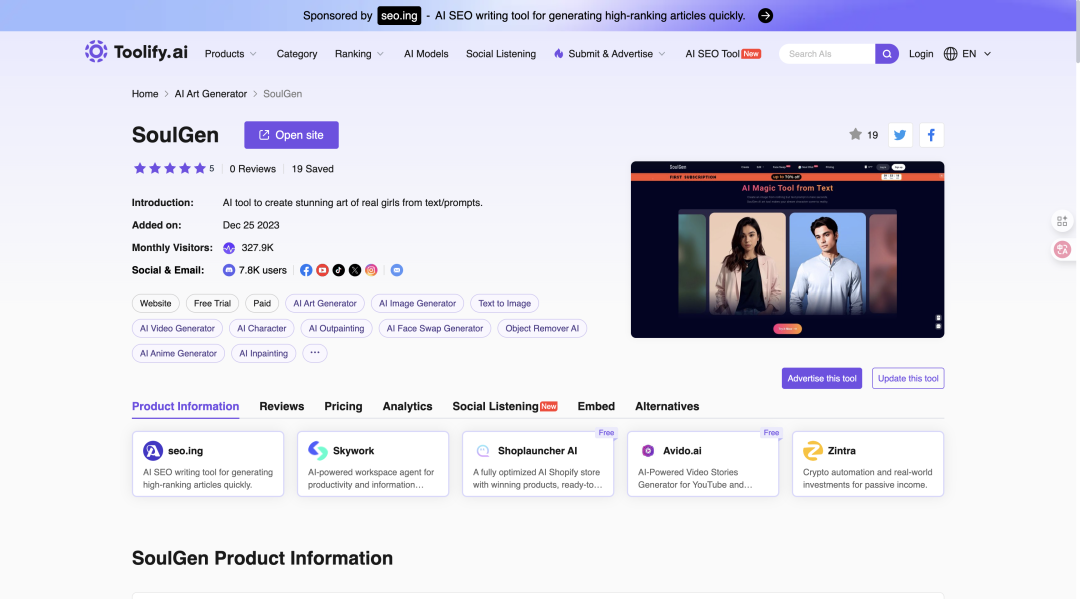Viewport: 1080px width, 599px height.
Task: Select the Product Information tab
Action: pyautogui.click(x=185, y=406)
